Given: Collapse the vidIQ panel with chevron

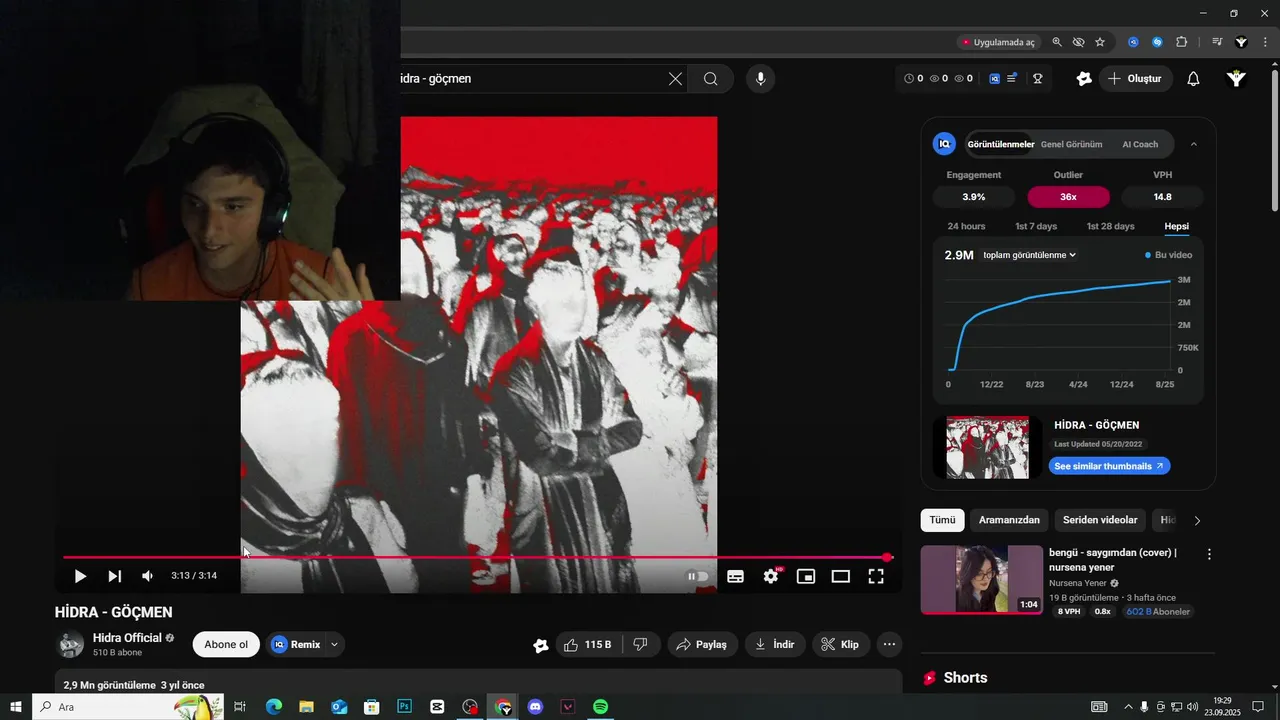Looking at the screenshot, I should [x=1193, y=144].
